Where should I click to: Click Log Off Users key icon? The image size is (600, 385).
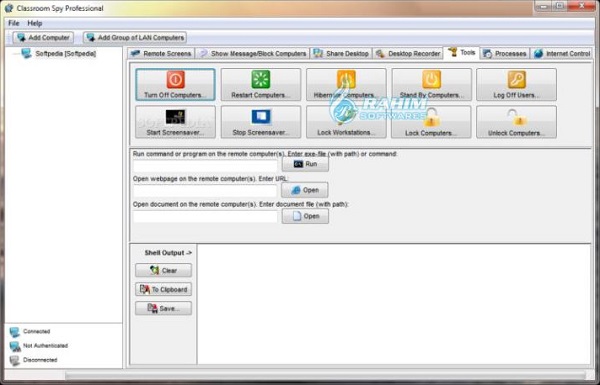pos(517,80)
